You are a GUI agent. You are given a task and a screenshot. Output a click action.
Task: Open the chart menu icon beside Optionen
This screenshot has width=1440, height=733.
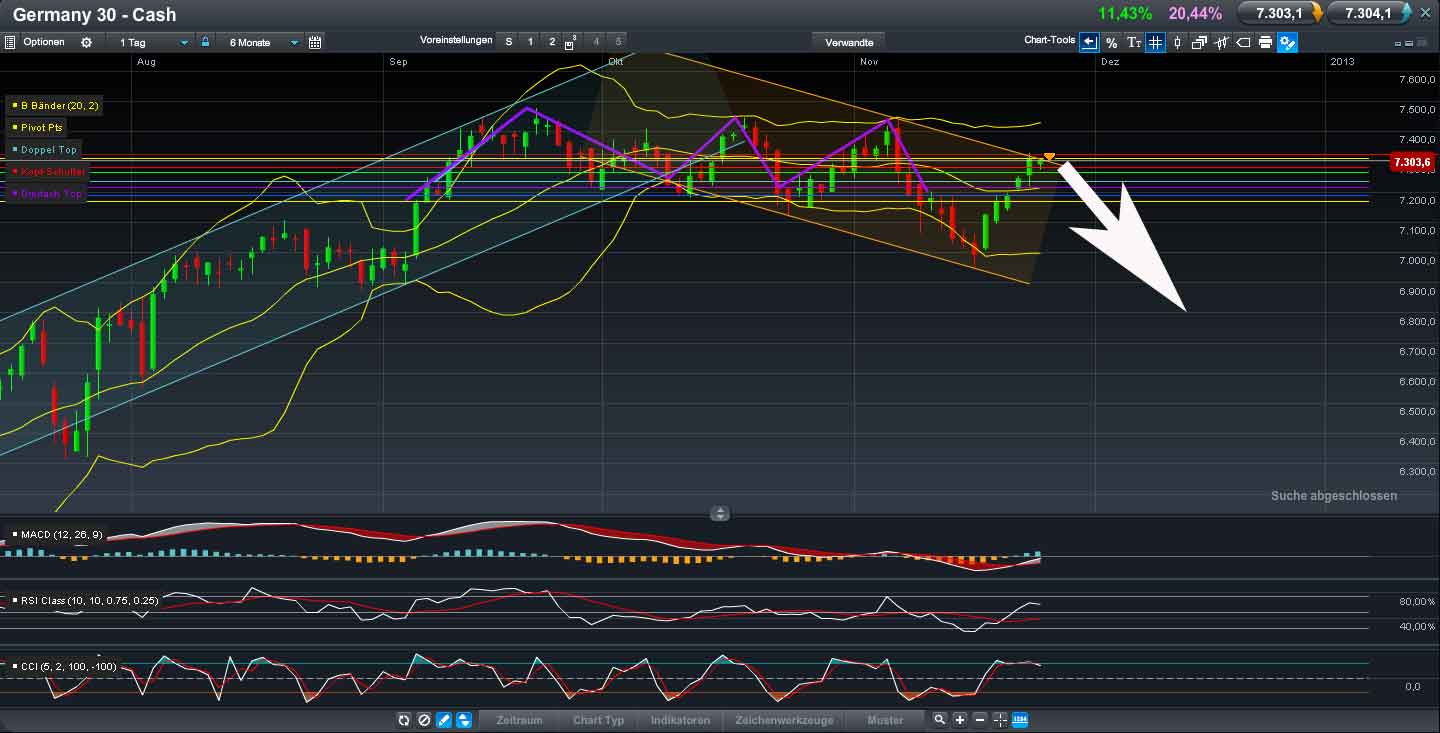(10, 42)
